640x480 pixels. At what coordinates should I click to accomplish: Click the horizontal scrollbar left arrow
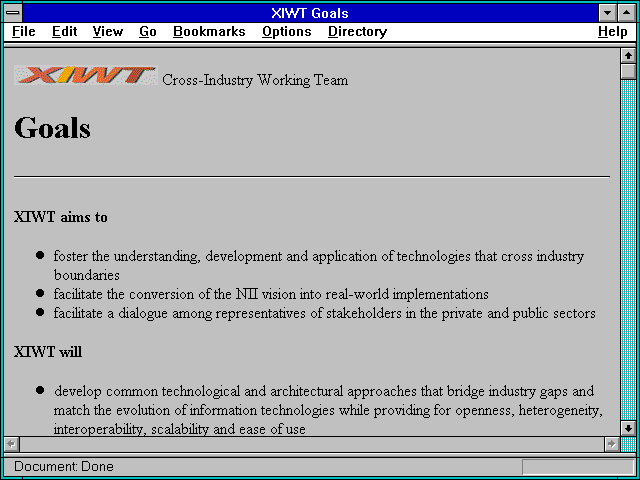tap(11, 444)
